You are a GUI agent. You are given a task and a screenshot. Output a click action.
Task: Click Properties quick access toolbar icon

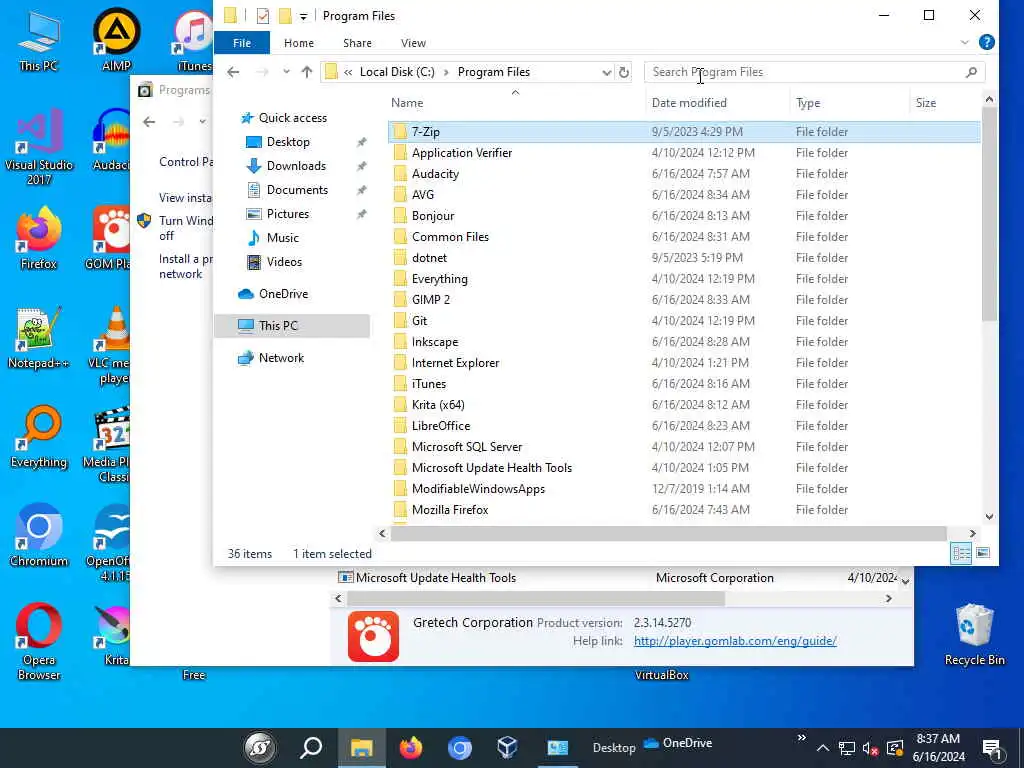(263, 16)
